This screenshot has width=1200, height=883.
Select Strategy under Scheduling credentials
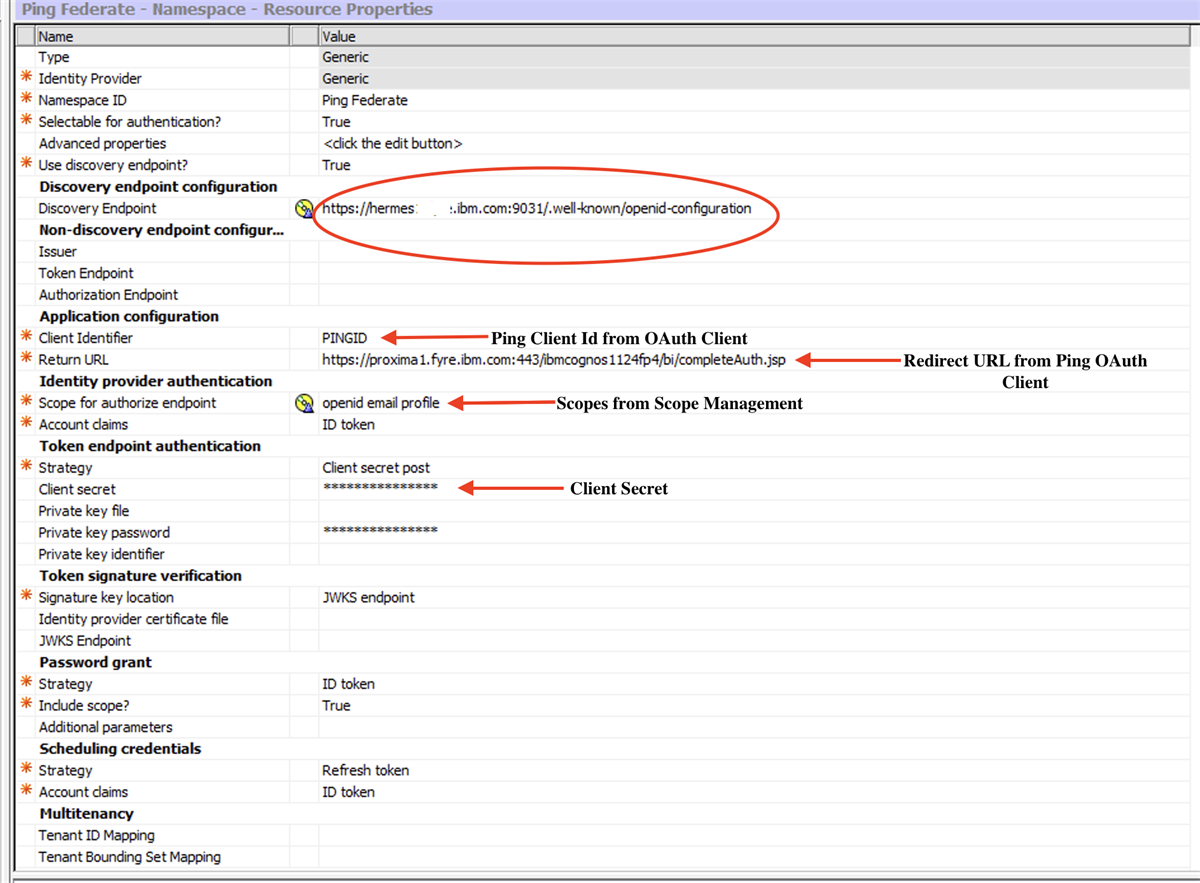[x=65, y=771]
